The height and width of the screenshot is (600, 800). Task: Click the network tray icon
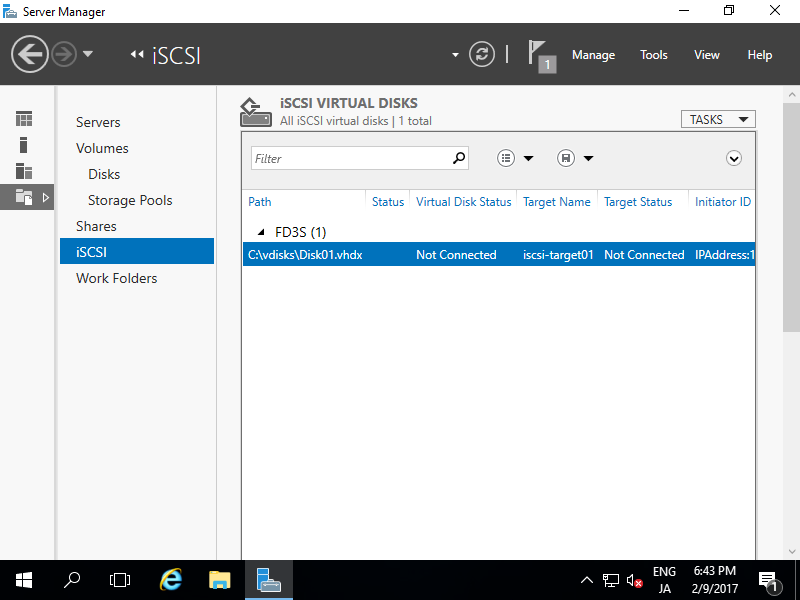pyautogui.click(x=611, y=580)
